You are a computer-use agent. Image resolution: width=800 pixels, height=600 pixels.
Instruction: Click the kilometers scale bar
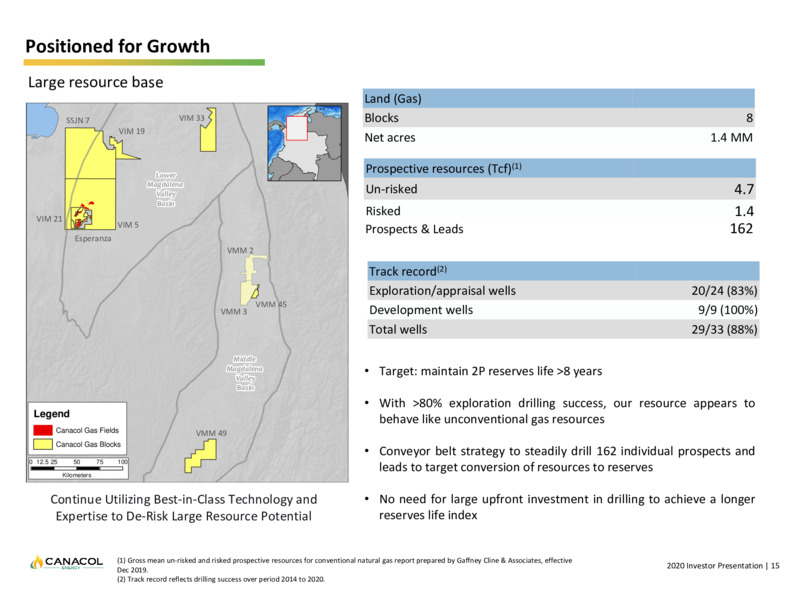click(78, 468)
